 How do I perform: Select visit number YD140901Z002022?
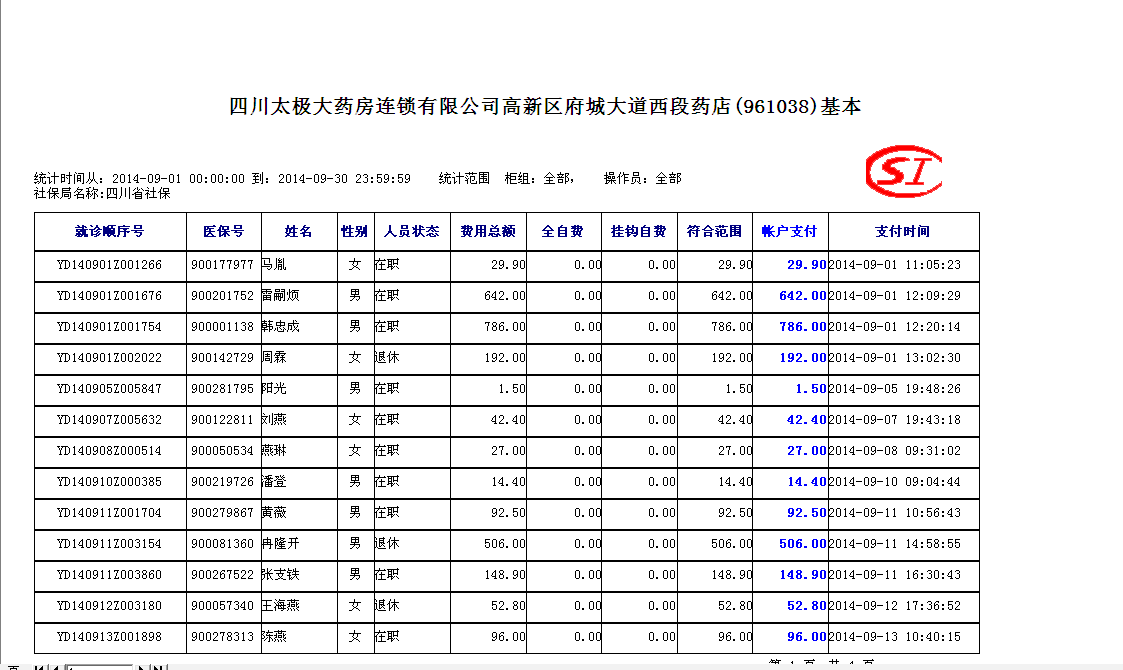pyautogui.click(x=110, y=358)
